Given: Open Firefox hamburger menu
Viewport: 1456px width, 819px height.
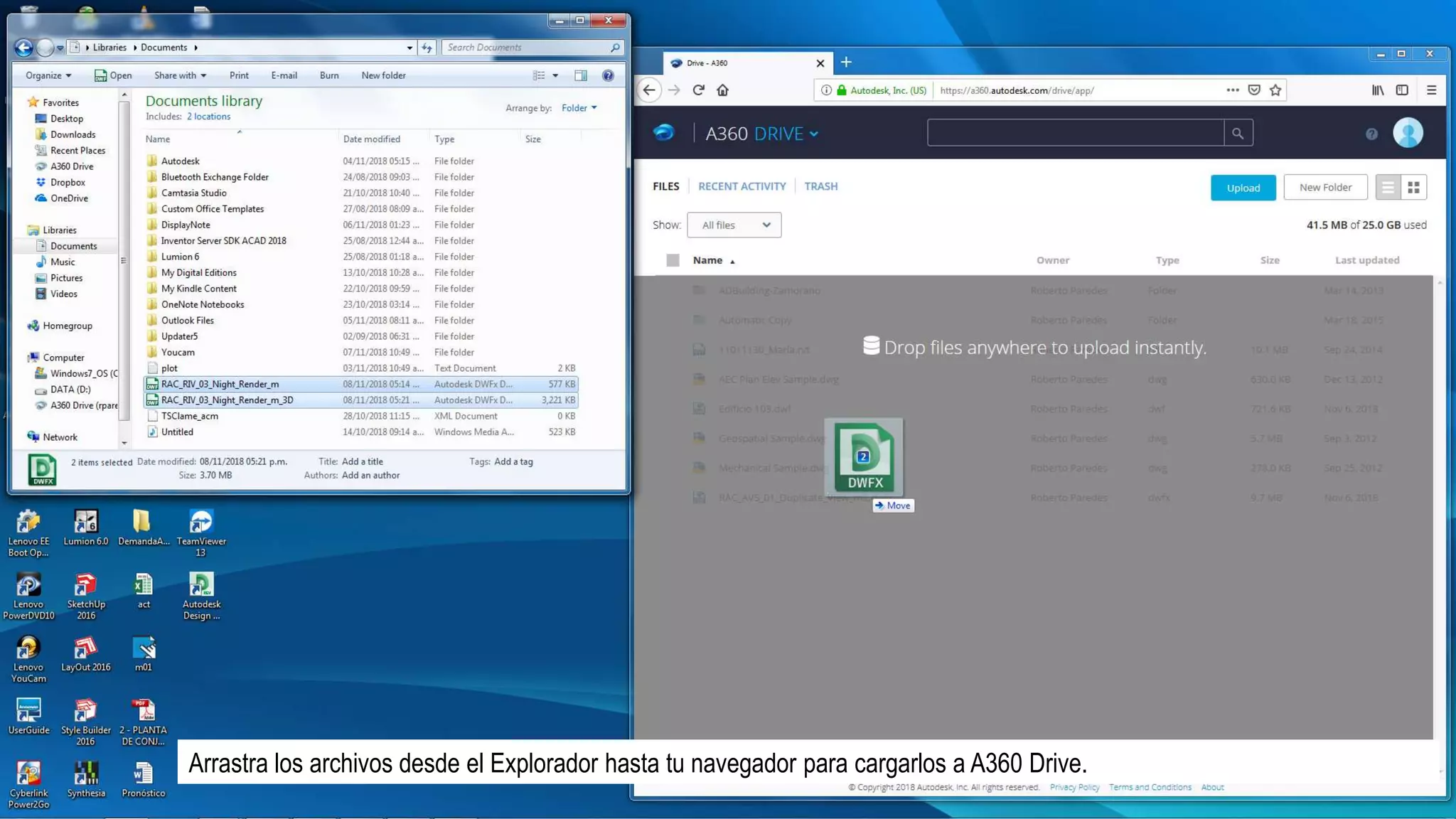Looking at the screenshot, I should 1432,90.
